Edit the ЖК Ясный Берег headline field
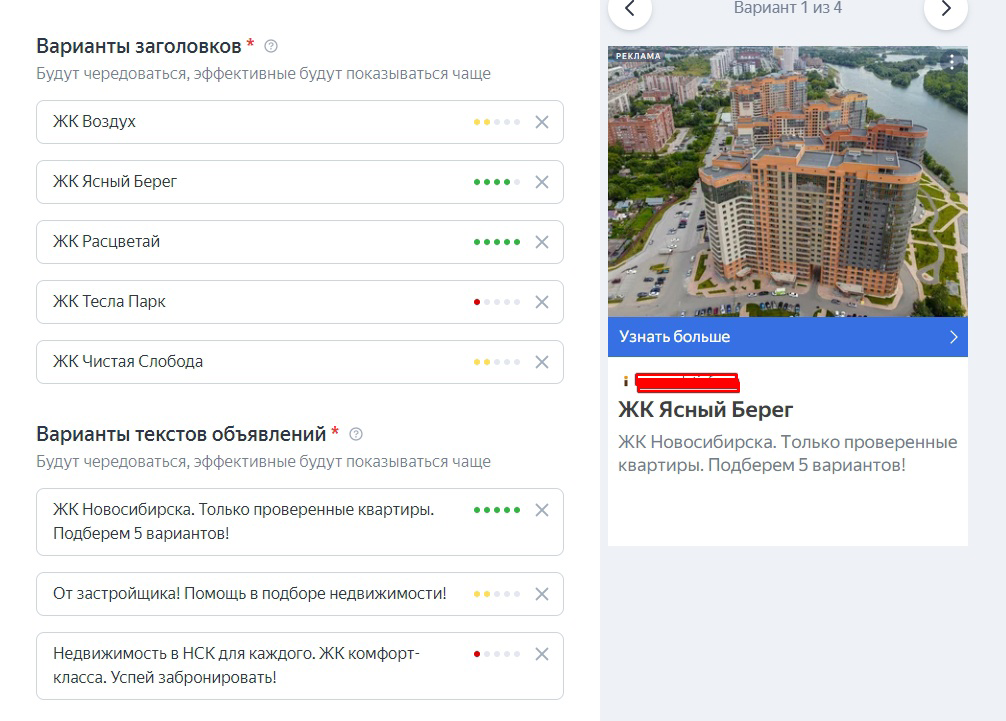The height and width of the screenshot is (721, 1006). point(300,182)
